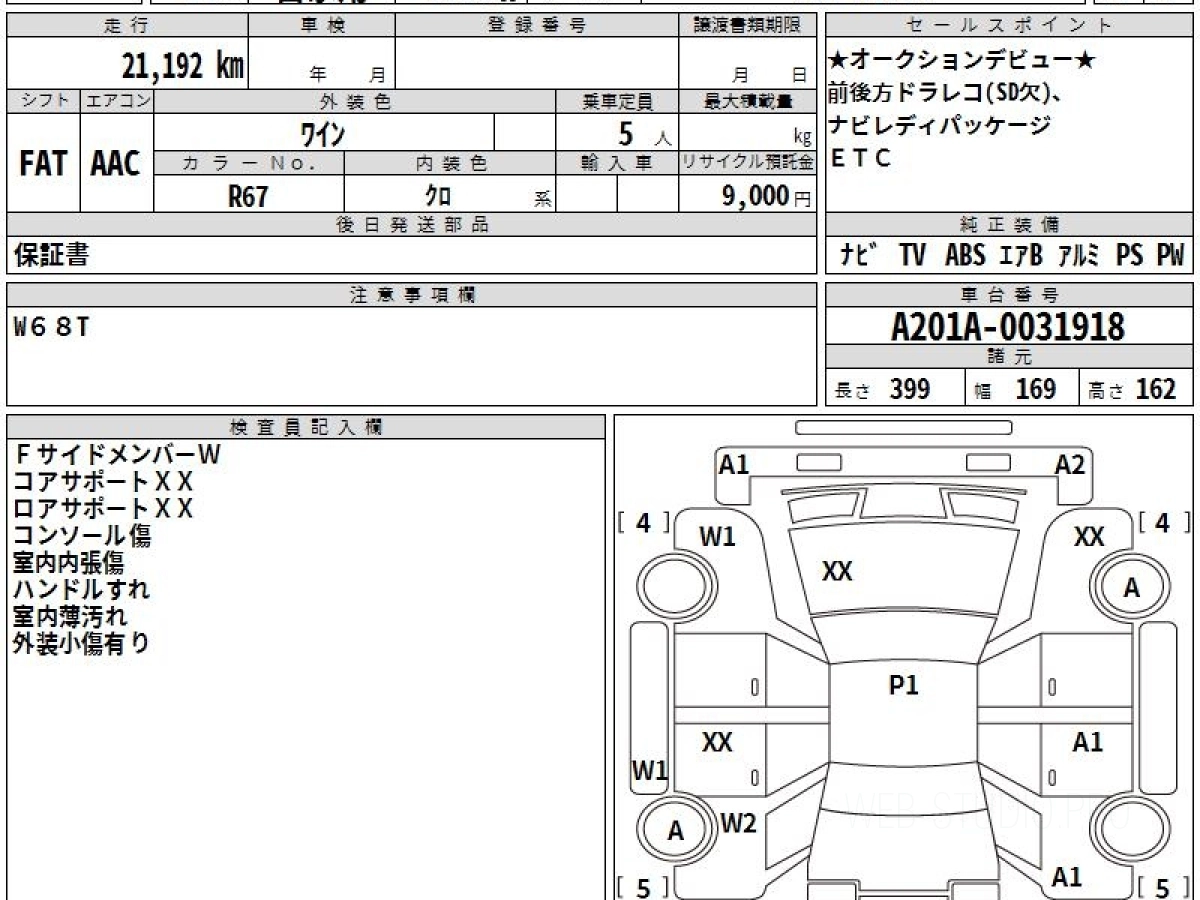1200x900 pixels.
Task: Select the 乗車定員 header
Action: tap(617, 101)
